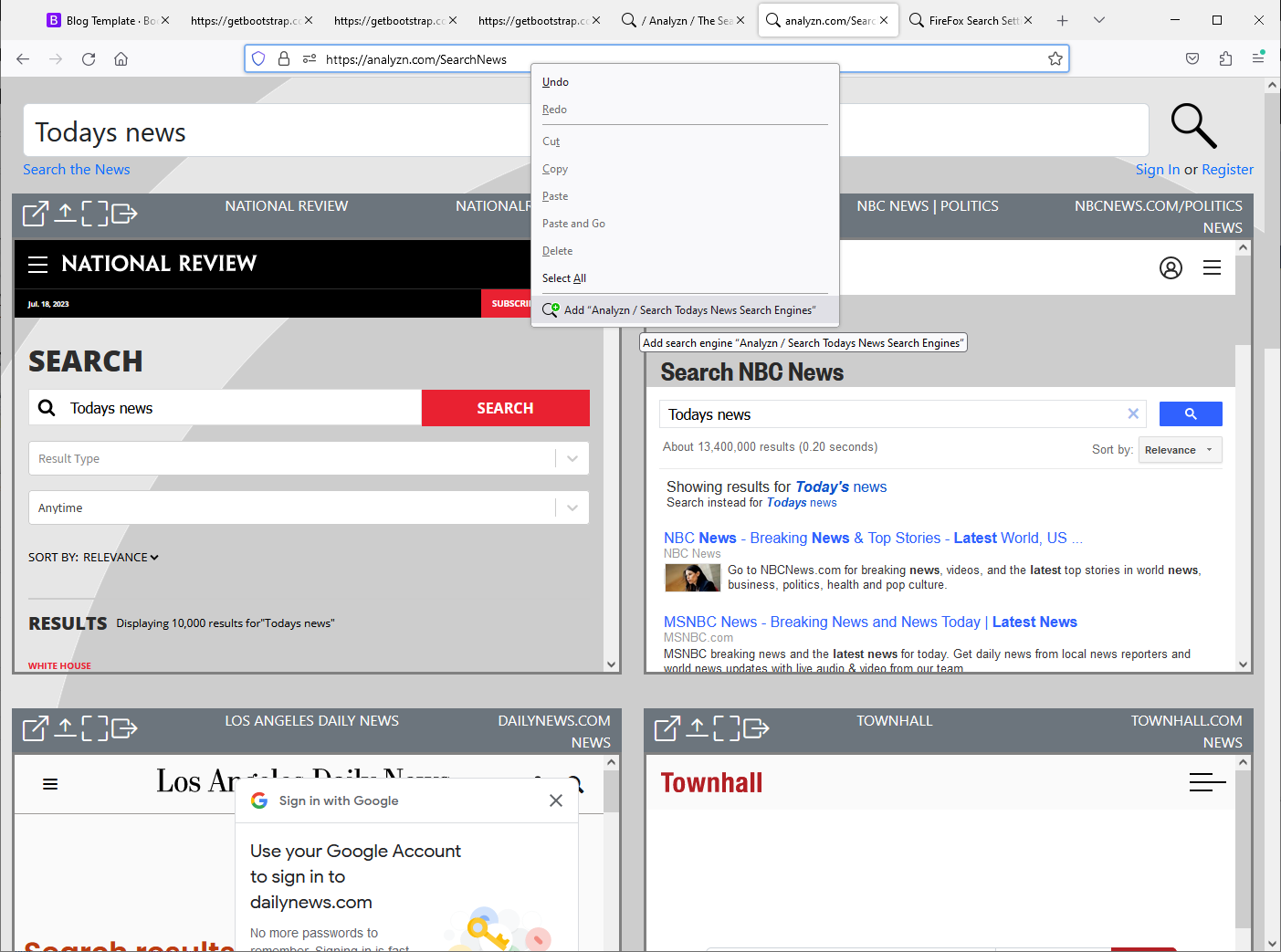
Task: Open the Townhall hamburger menu icon
Action: point(1207,782)
